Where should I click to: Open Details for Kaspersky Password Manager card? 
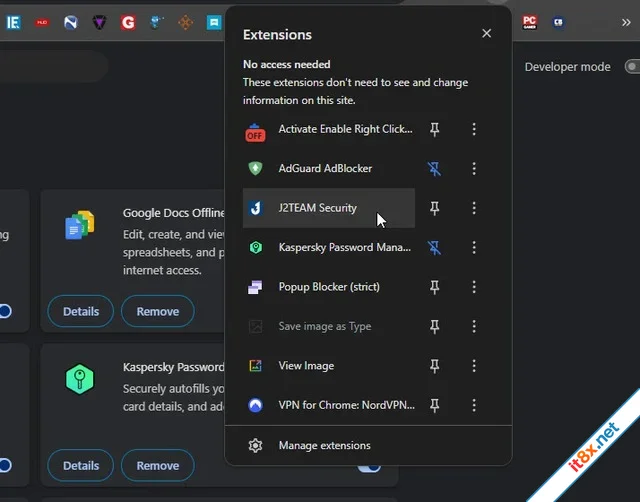tap(81, 466)
